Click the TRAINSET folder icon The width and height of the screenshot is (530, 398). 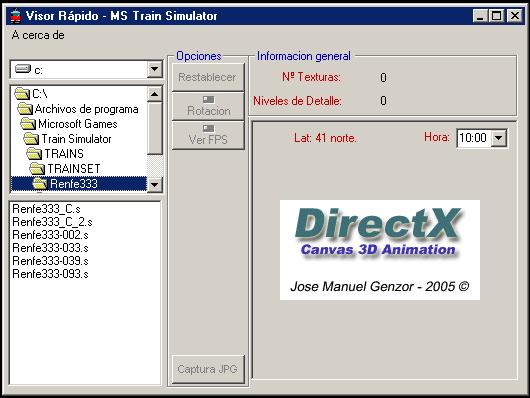pyautogui.click(x=37, y=168)
